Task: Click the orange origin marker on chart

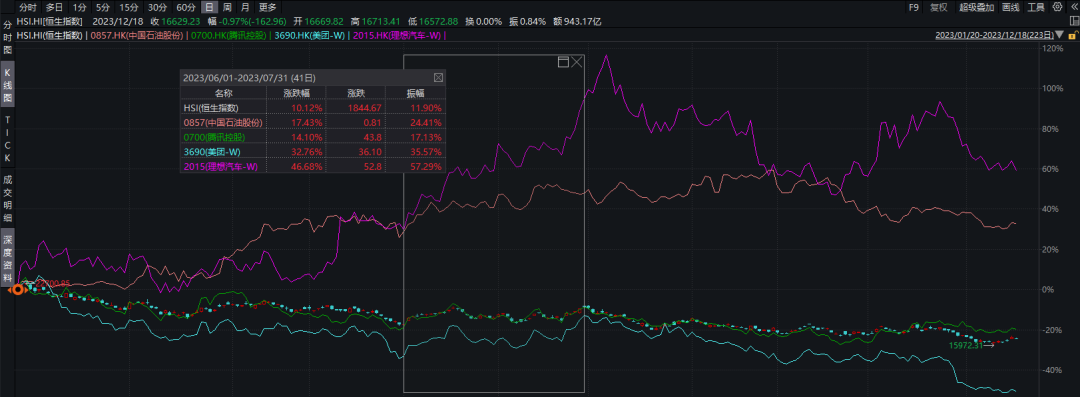Action: (x=17, y=290)
